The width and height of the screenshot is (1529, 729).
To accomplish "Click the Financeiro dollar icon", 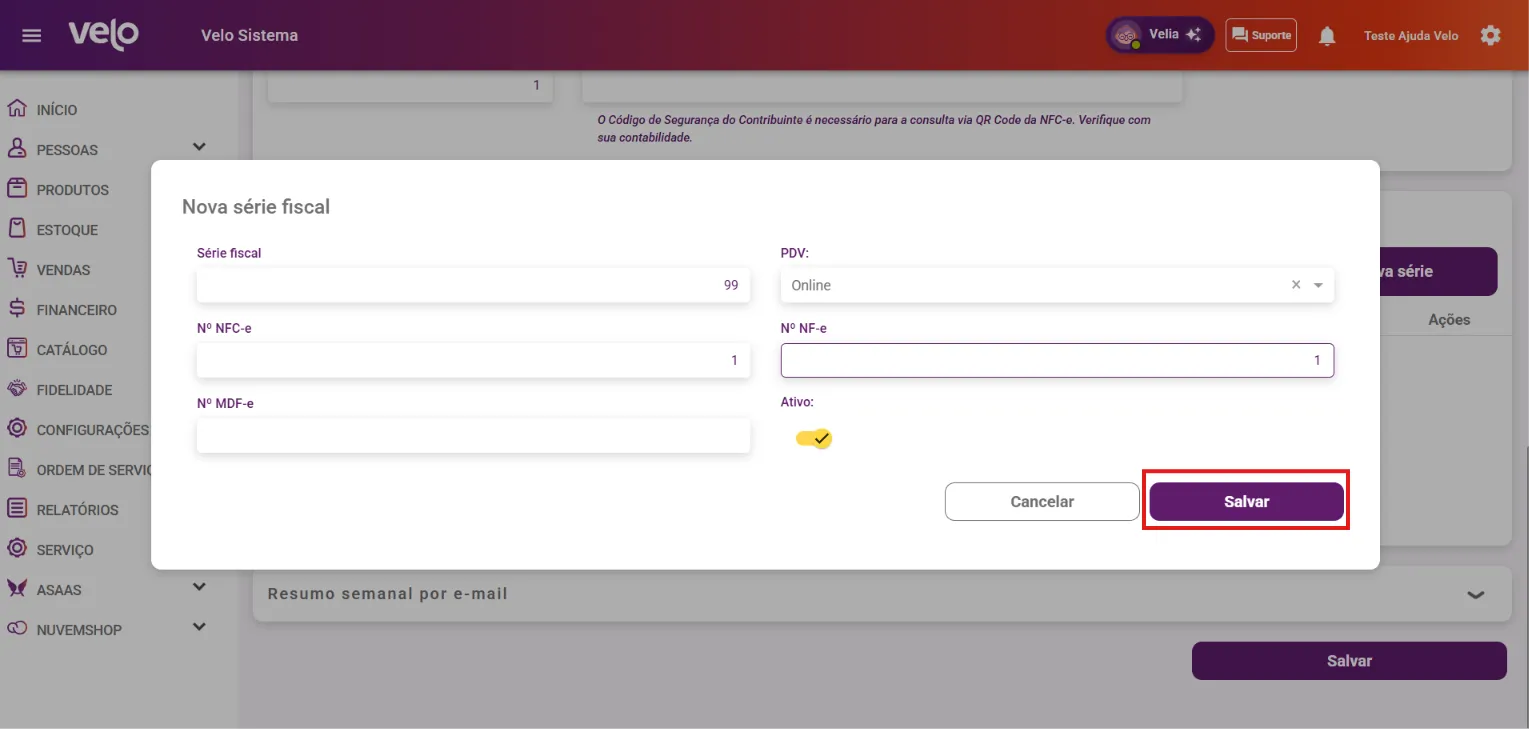I will point(16,309).
